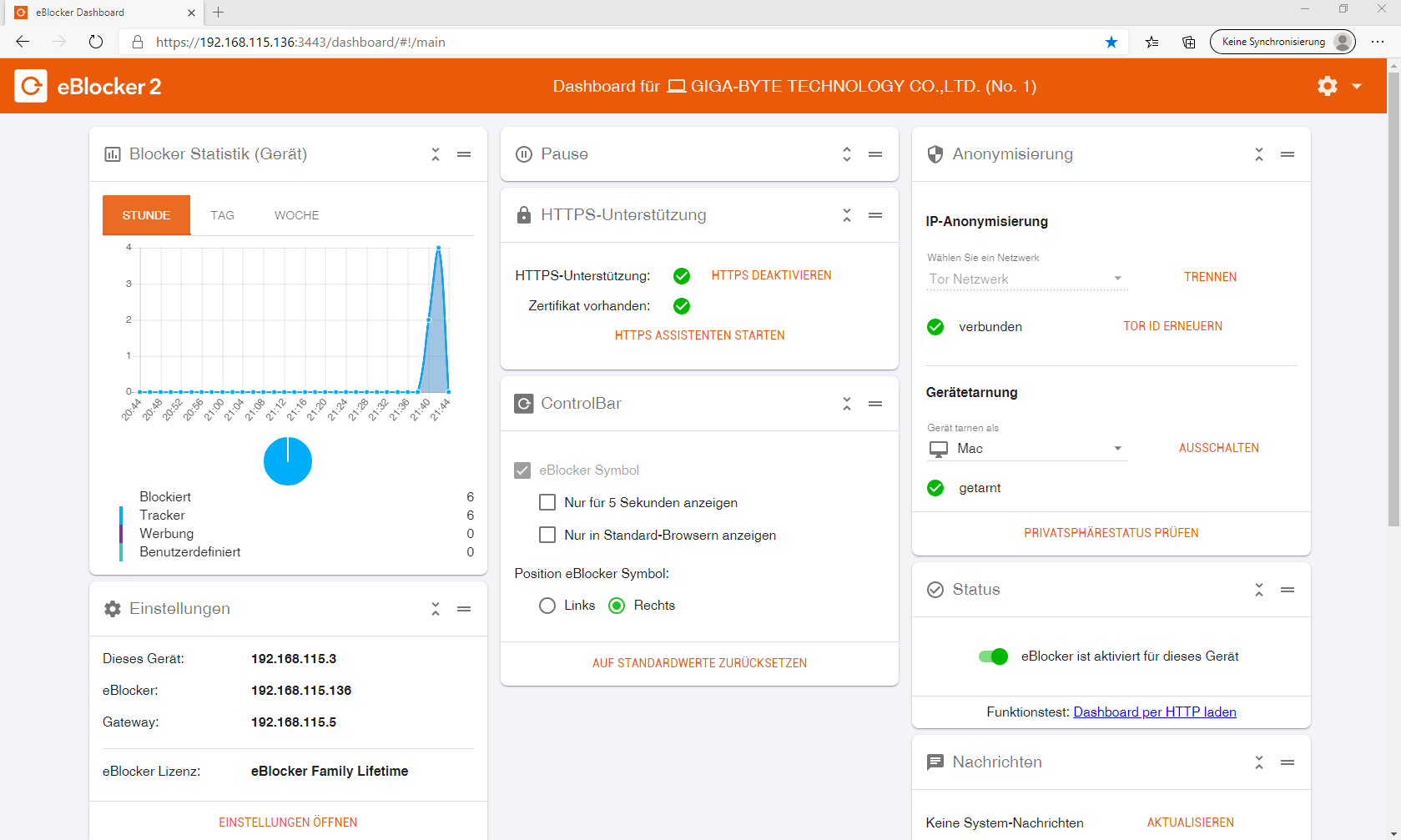Grab the HTTPS-Unterstützung card drag handle
The height and width of the screenshot is (840, 1401).
click(x=875, y=215)
